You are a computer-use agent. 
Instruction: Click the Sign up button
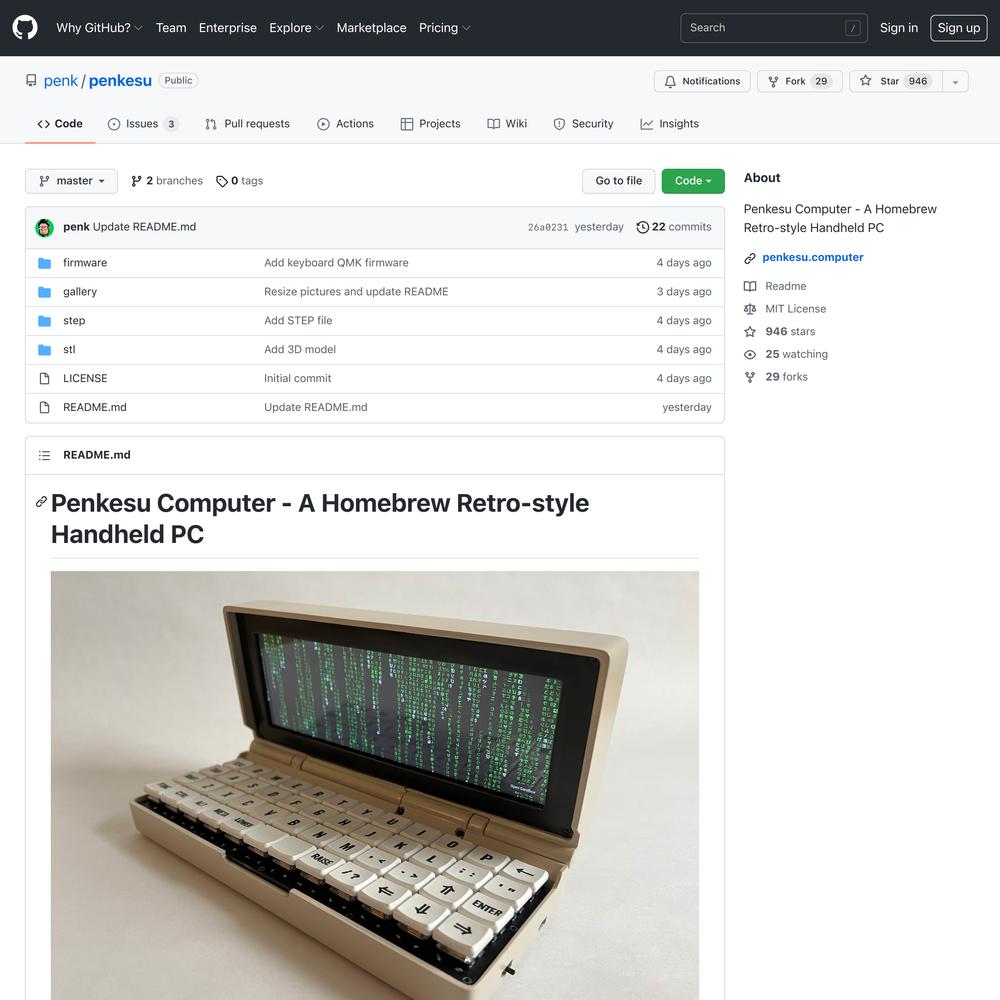959,28
